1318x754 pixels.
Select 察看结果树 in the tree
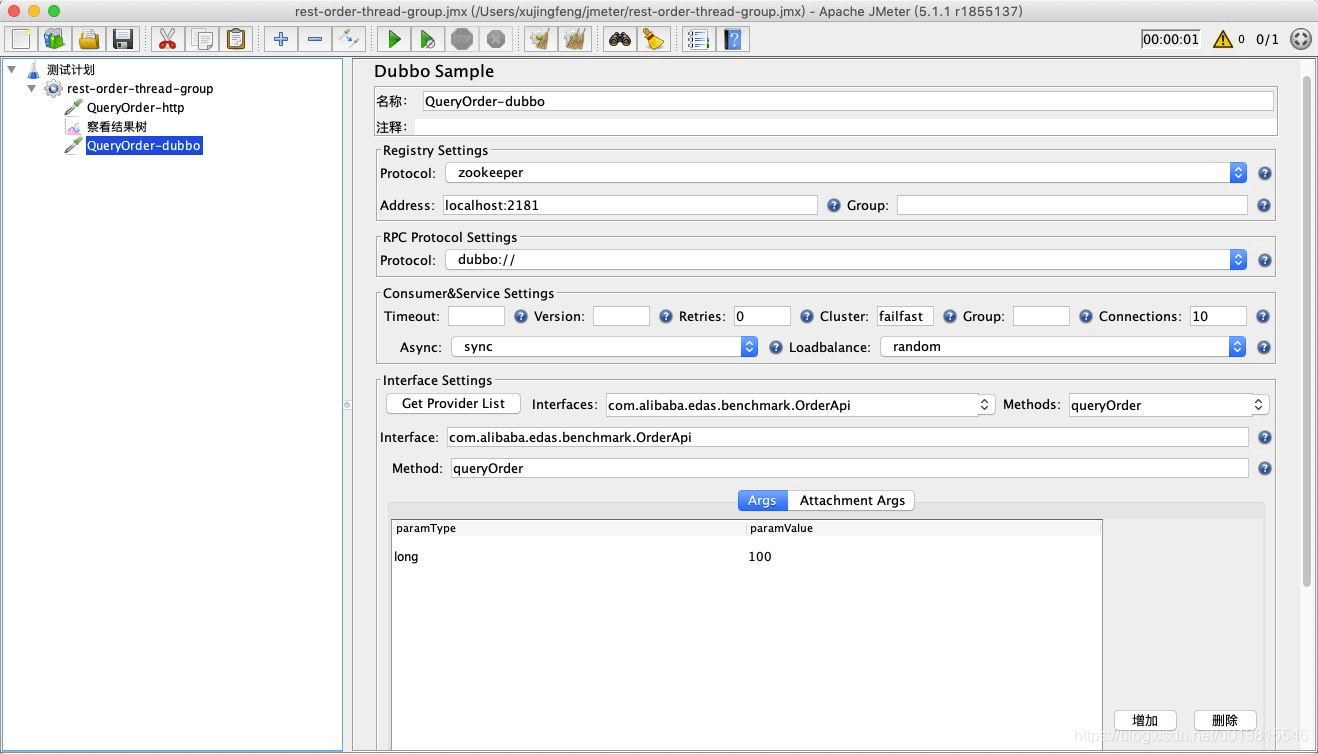117,127
